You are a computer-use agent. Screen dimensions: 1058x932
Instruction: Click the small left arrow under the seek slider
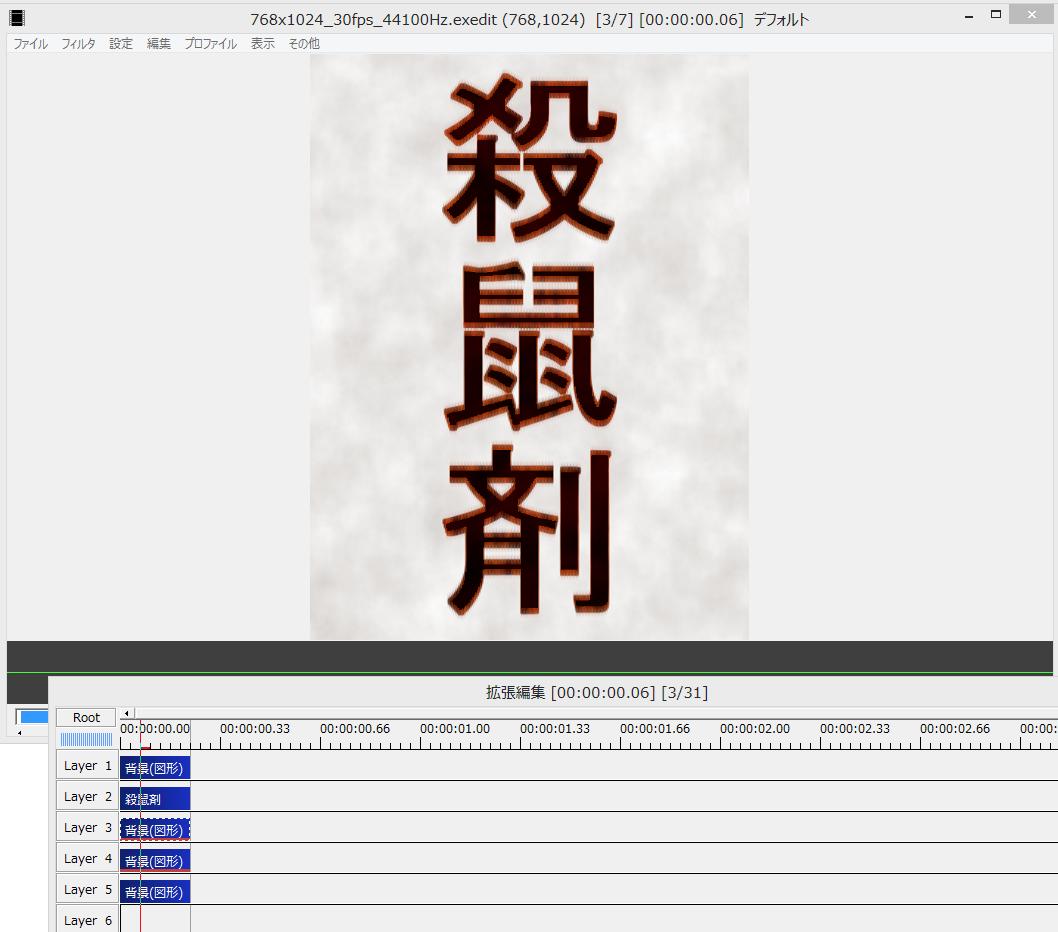point(20,733)
